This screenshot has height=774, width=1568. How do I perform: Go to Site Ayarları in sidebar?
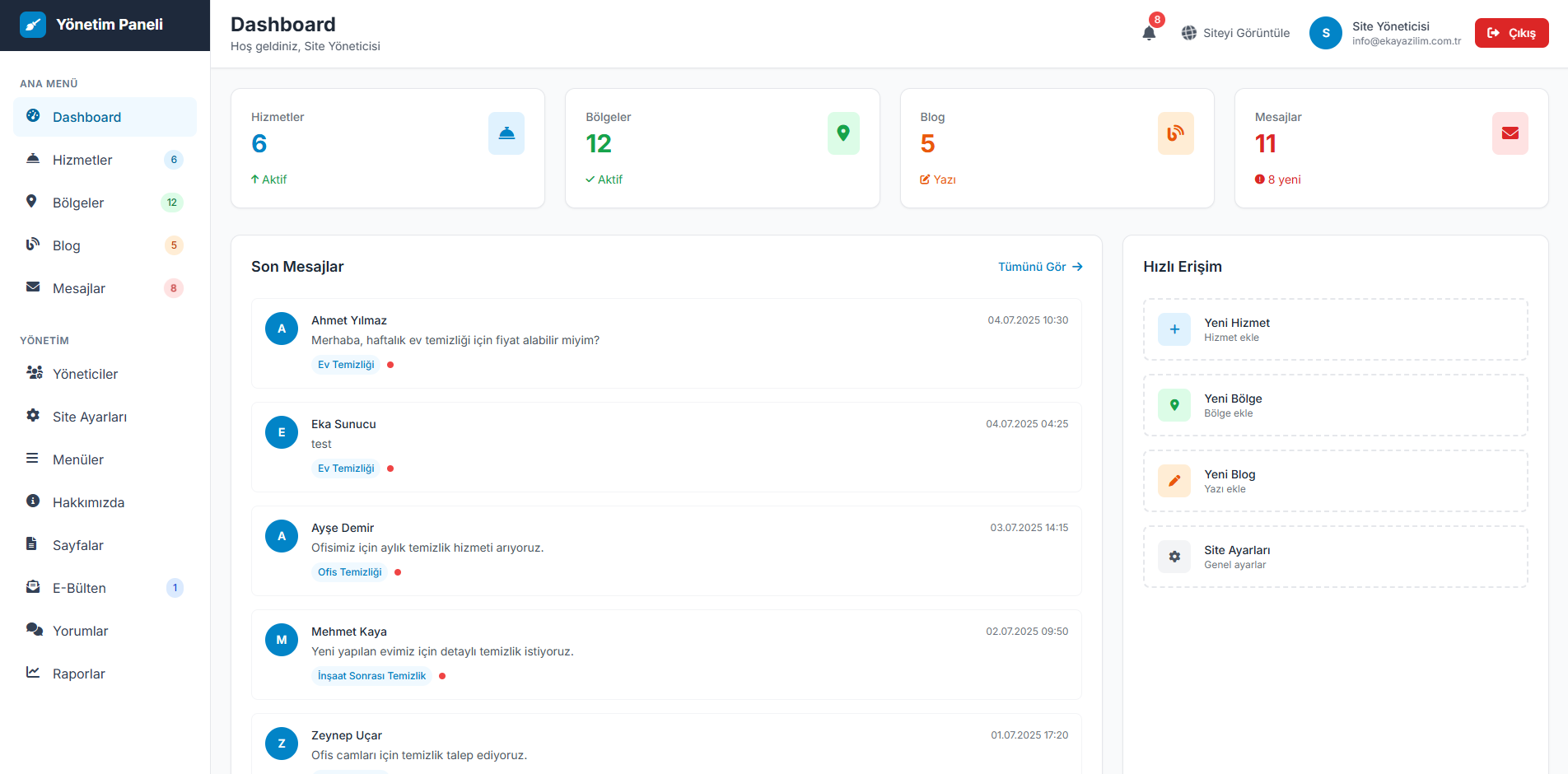[90, 417]
